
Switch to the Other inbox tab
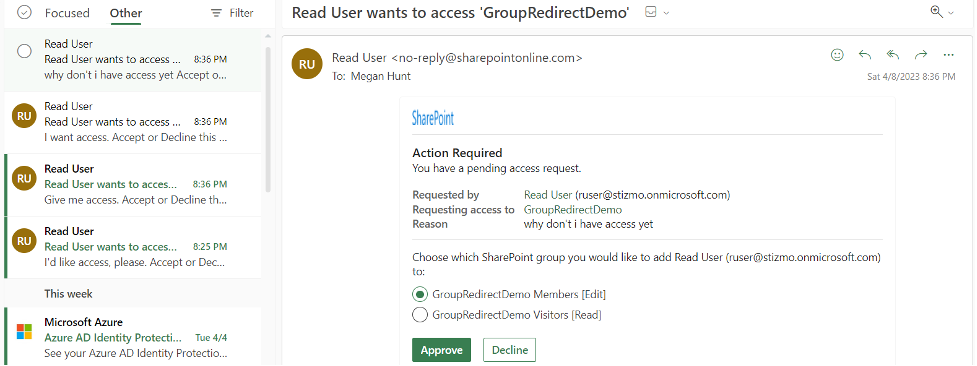coord(126,12)
